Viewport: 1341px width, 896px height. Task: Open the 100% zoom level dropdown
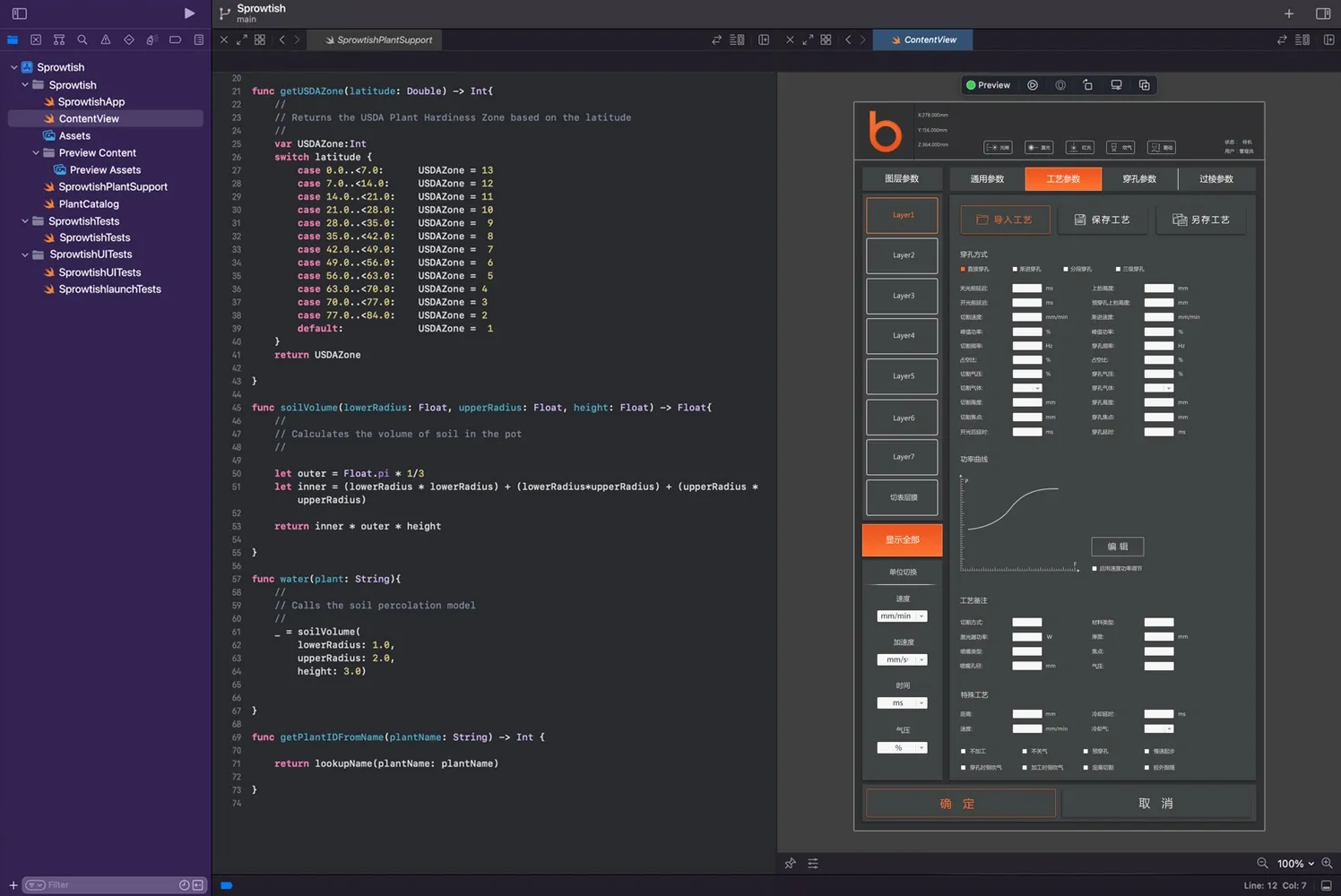tap(1295, 864)
